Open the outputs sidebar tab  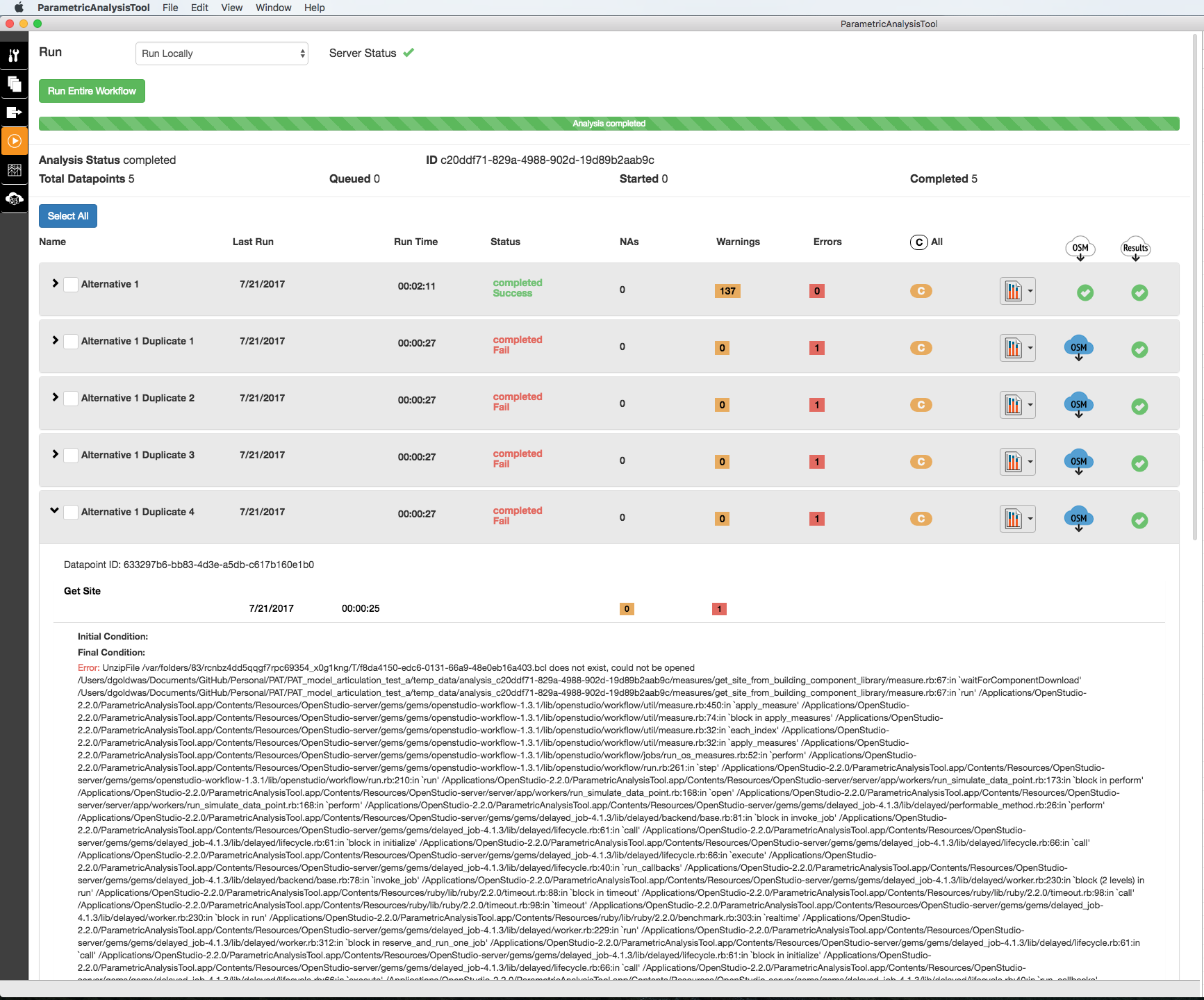pyautogui.click(x=14, y=112)
